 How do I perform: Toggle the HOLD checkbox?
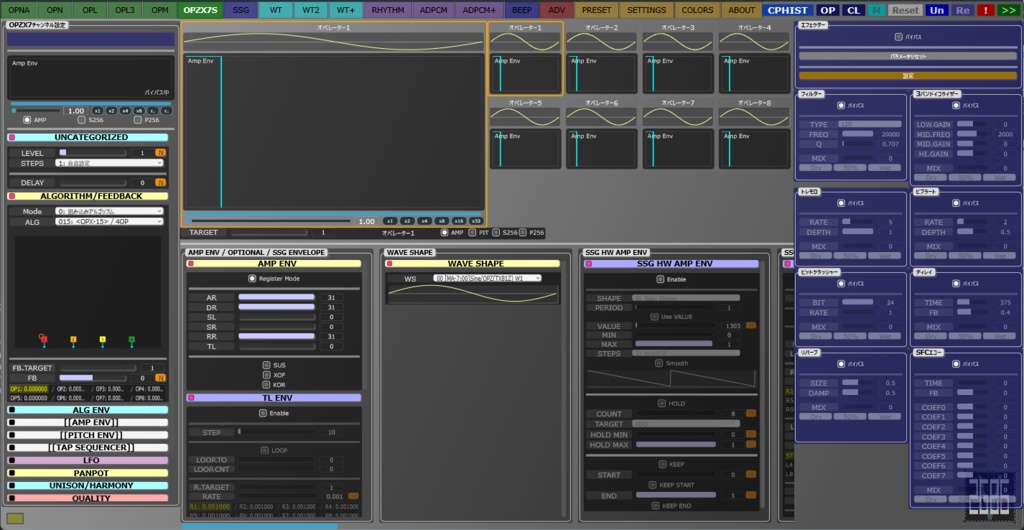coord(661,403)
